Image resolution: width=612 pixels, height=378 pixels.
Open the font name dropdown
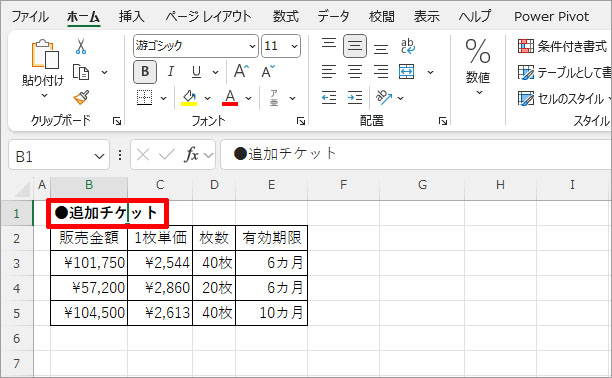click(x=252, y=46)
